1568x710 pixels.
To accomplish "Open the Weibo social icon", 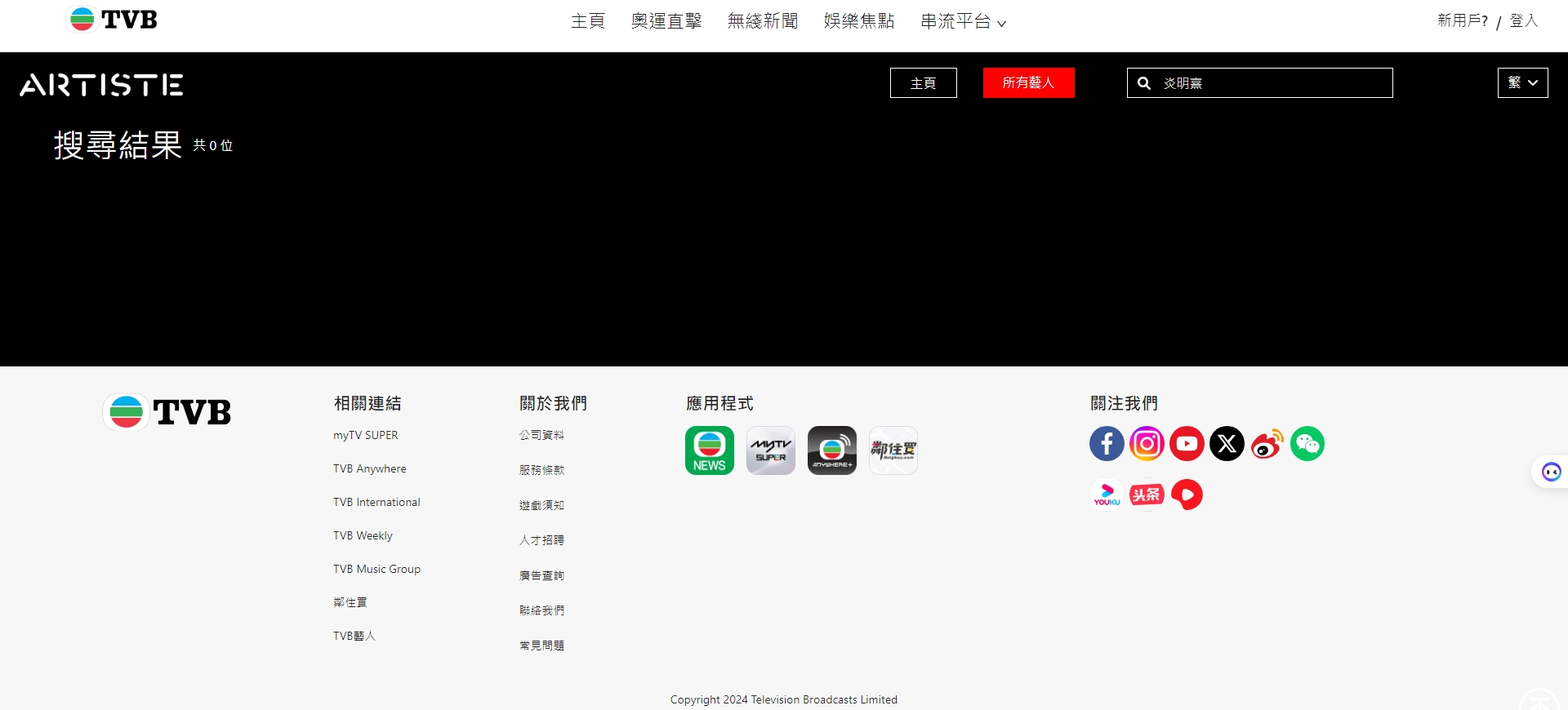I will [x=1267, y=444].
